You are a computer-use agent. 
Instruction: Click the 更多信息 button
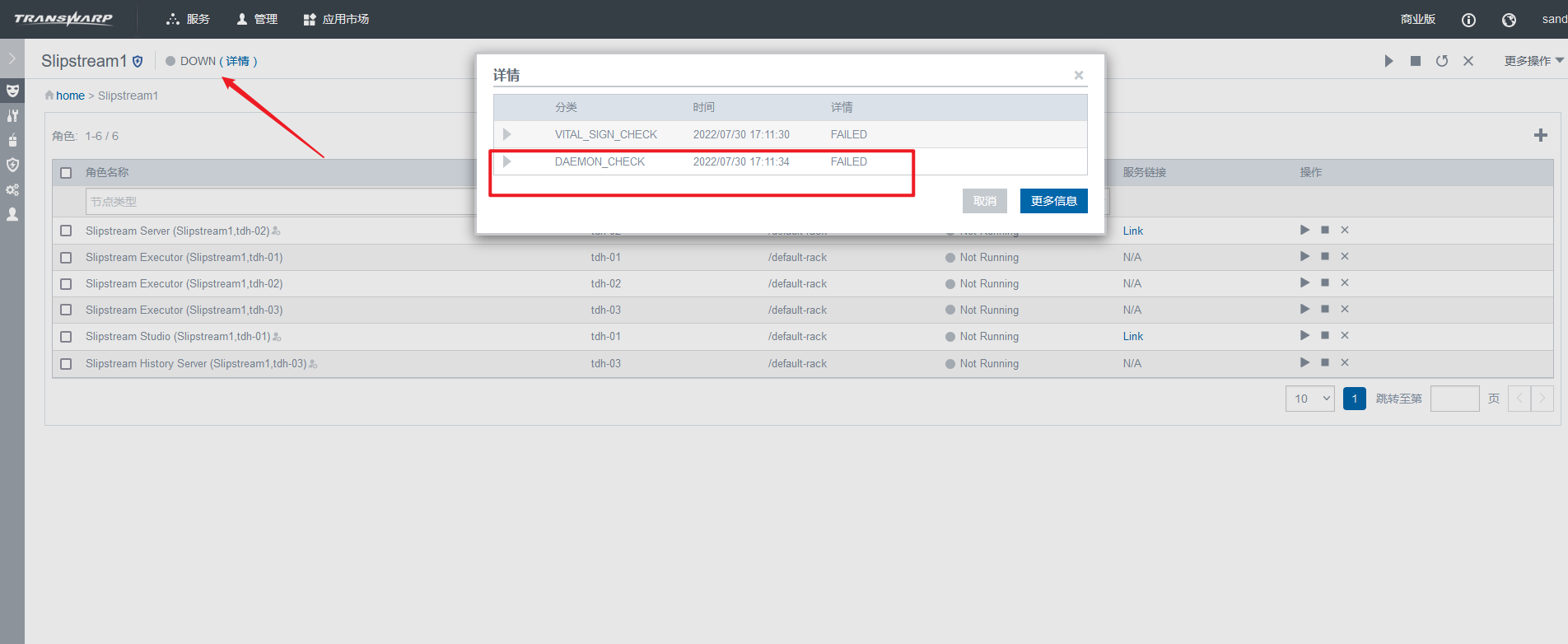click(x=1054, y=201)
